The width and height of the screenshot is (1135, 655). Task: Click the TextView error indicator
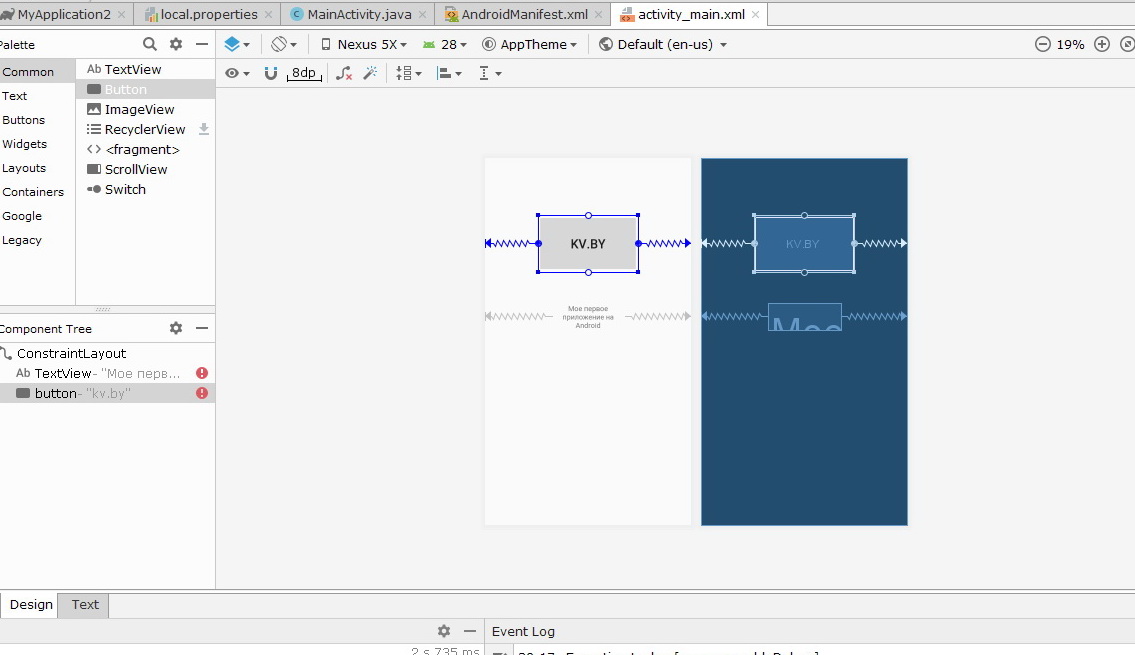[x=202, y=373]
